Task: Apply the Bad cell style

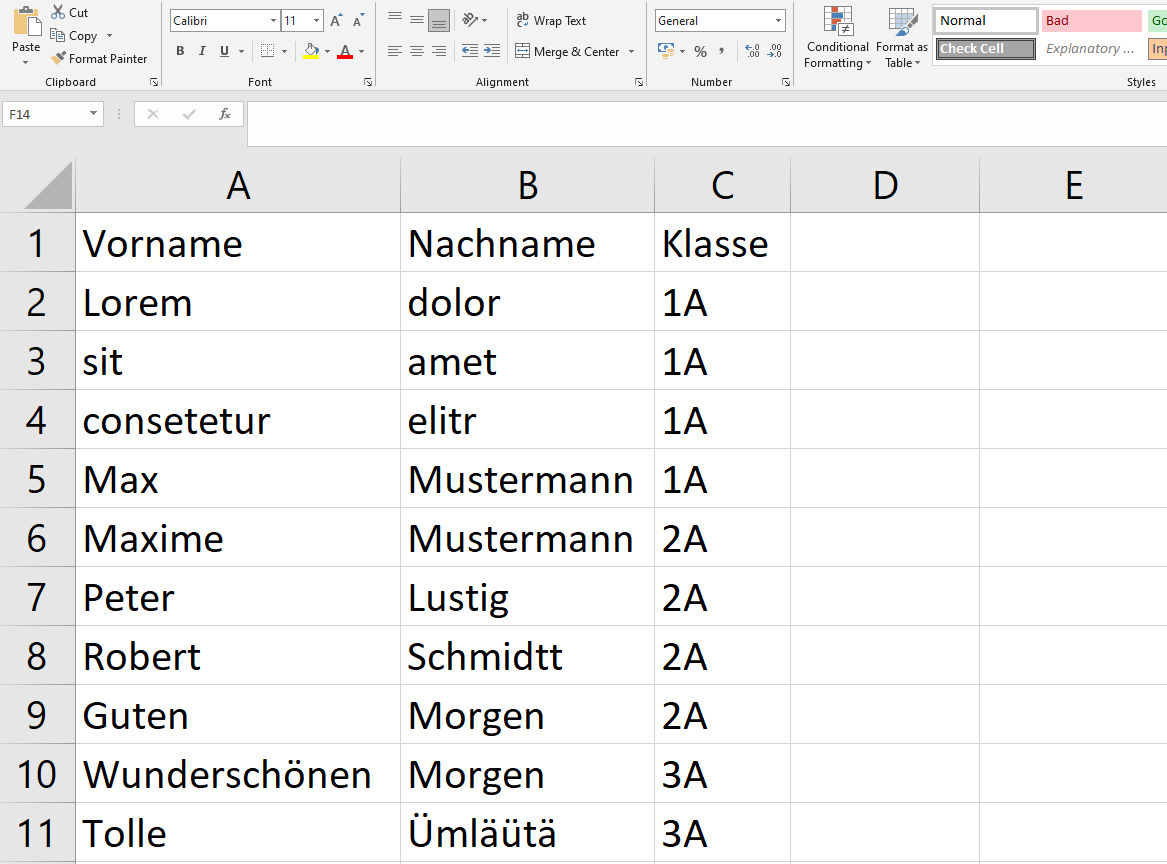Action: 1090,21
